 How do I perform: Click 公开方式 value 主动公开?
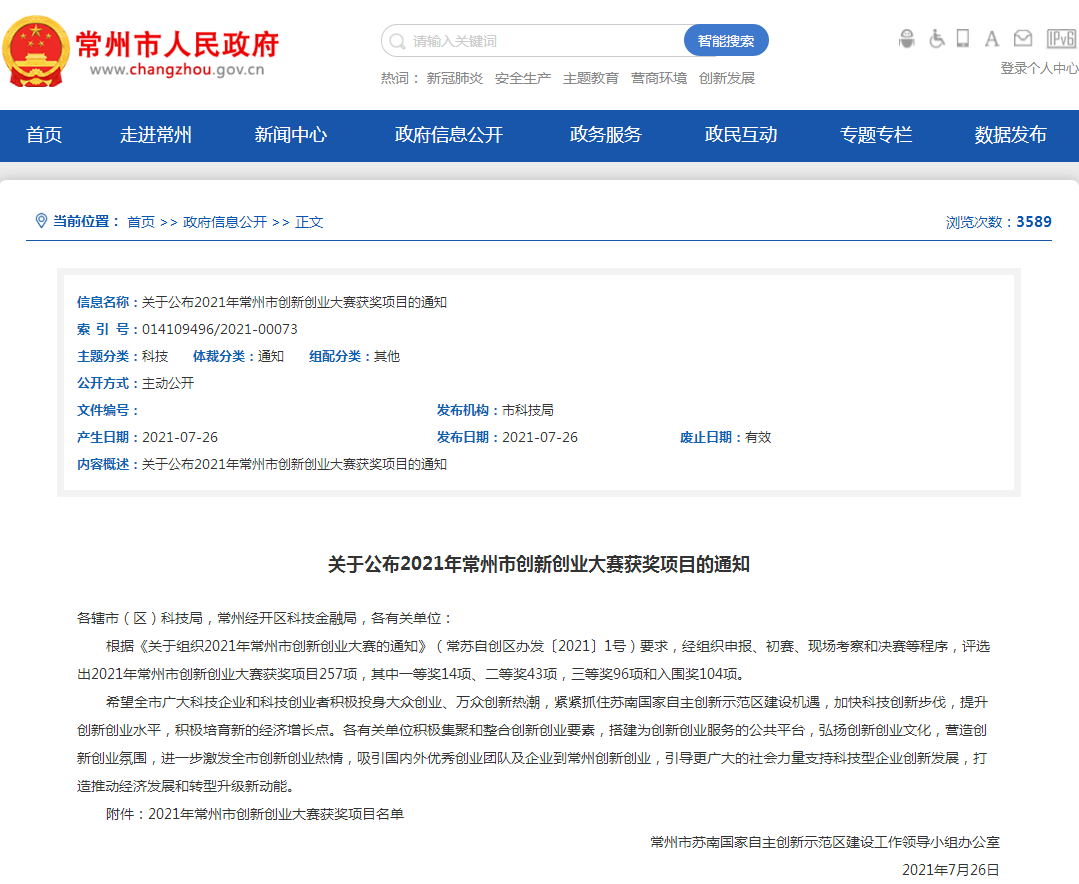168,383
